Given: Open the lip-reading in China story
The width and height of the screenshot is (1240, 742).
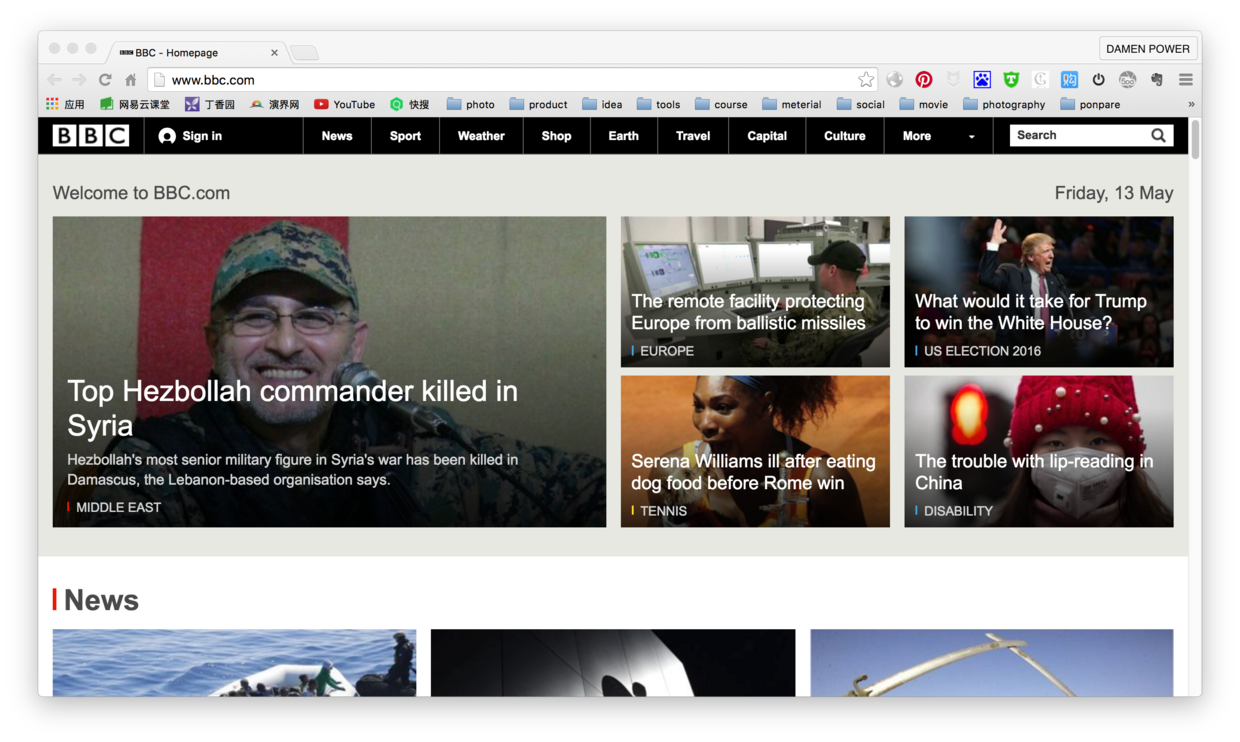Looking at the screenshot, I should (x=1039, y=452).
